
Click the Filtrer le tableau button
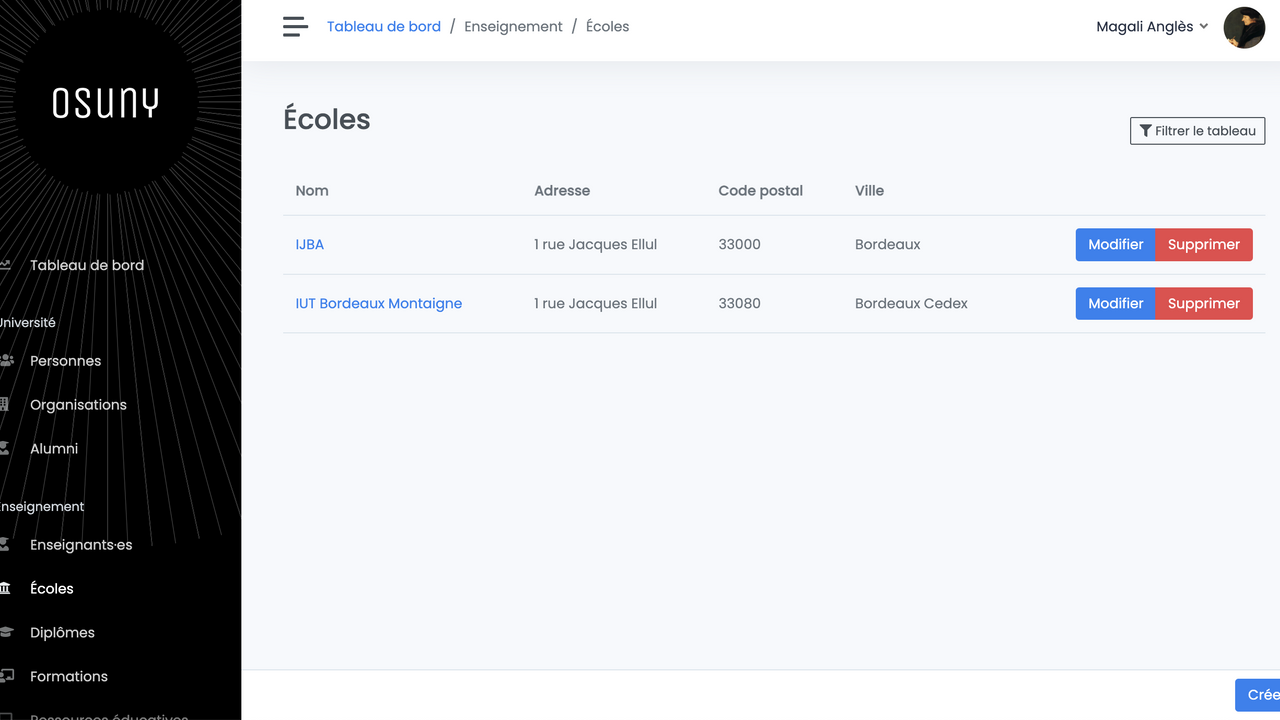1197,131
